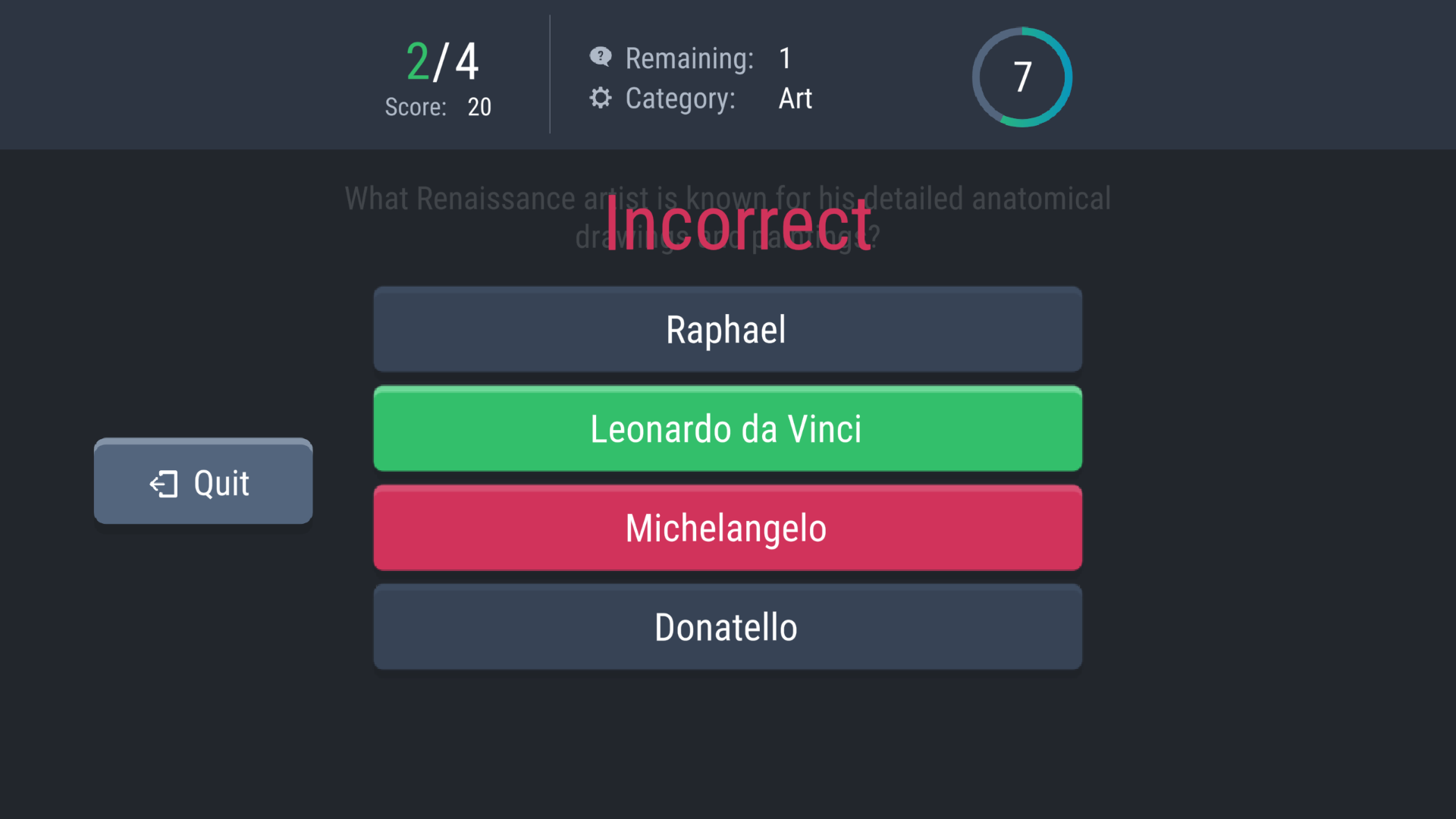Click the red Incorrect result text

click(738, 224)
